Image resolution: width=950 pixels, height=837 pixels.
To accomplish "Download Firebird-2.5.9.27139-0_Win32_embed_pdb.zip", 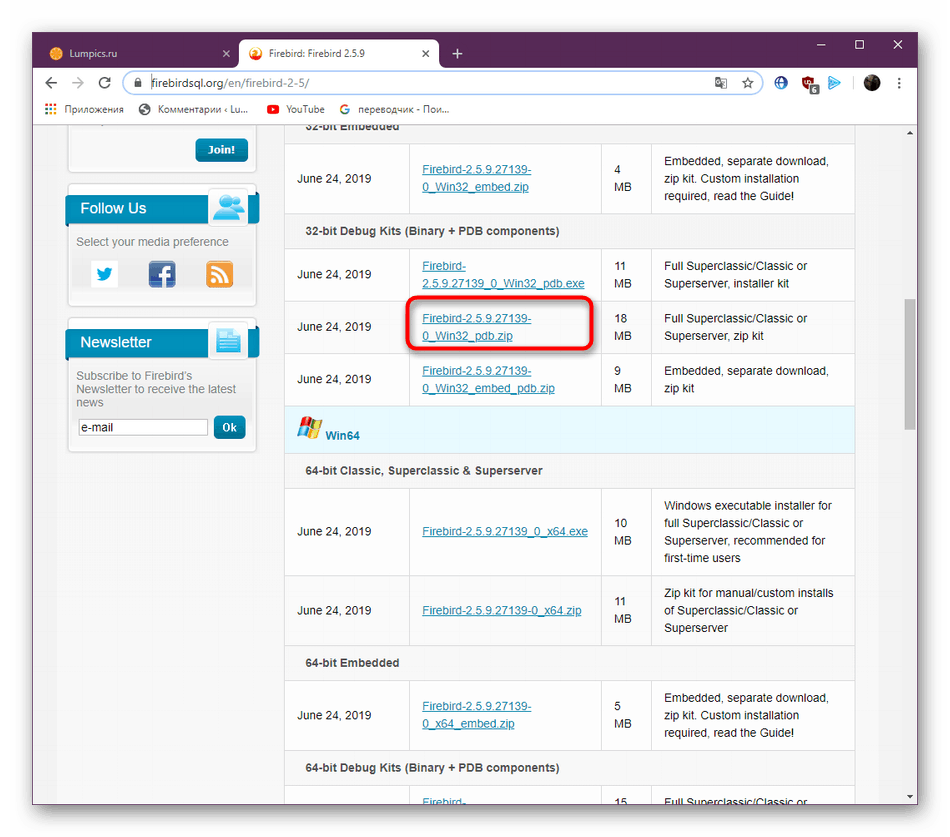I will (488, 379).
